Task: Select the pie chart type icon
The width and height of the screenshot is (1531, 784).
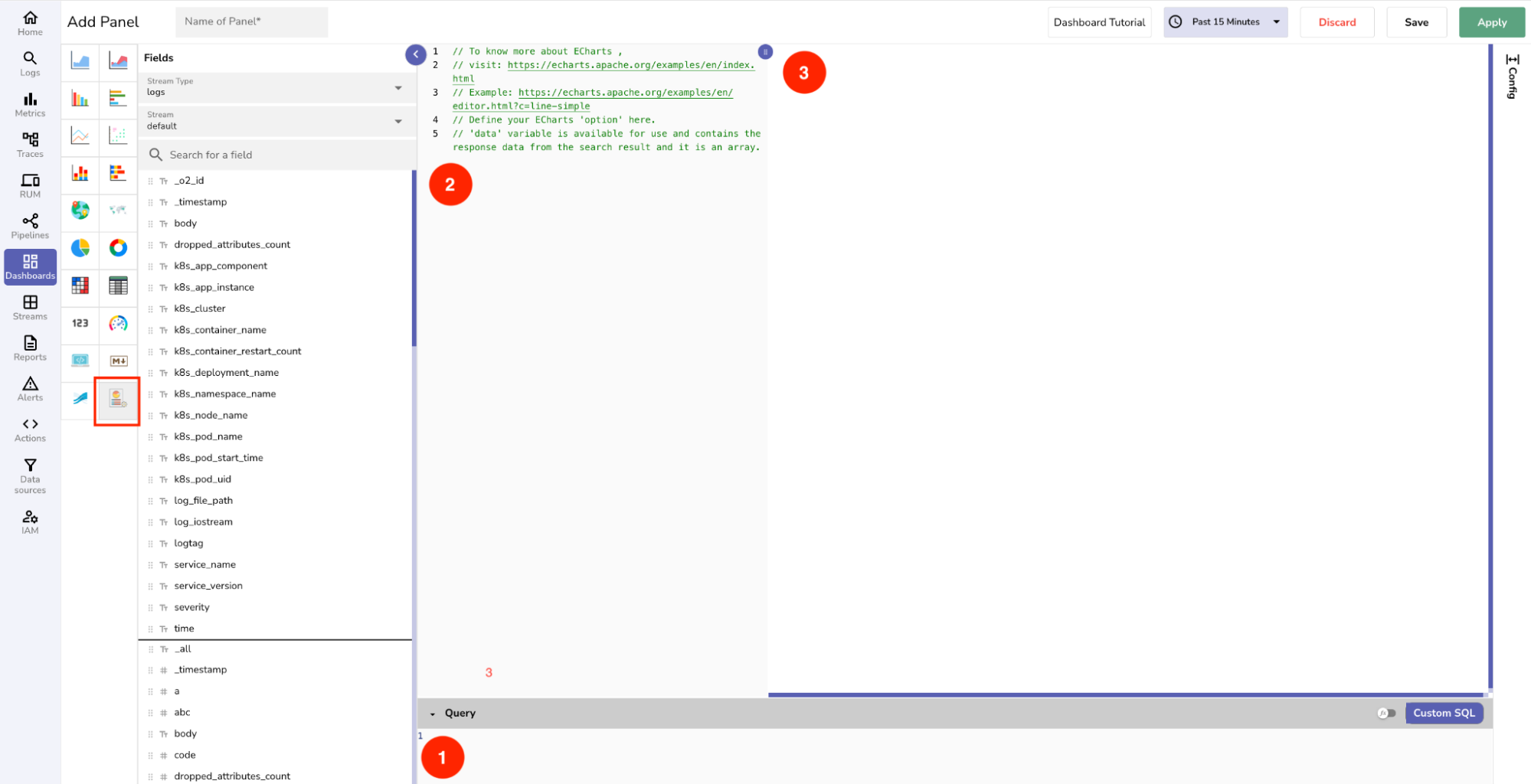Action: pos(80,248)
